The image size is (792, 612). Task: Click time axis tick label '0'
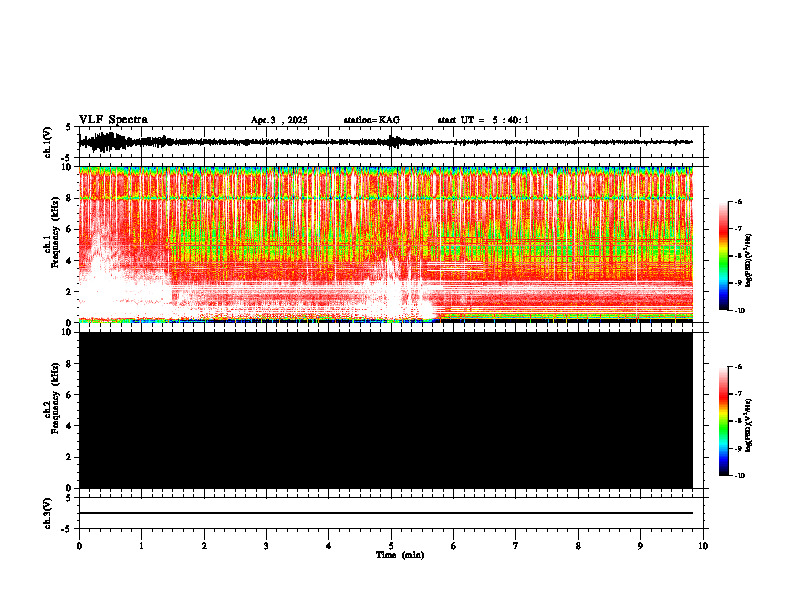tap(79, 546)
